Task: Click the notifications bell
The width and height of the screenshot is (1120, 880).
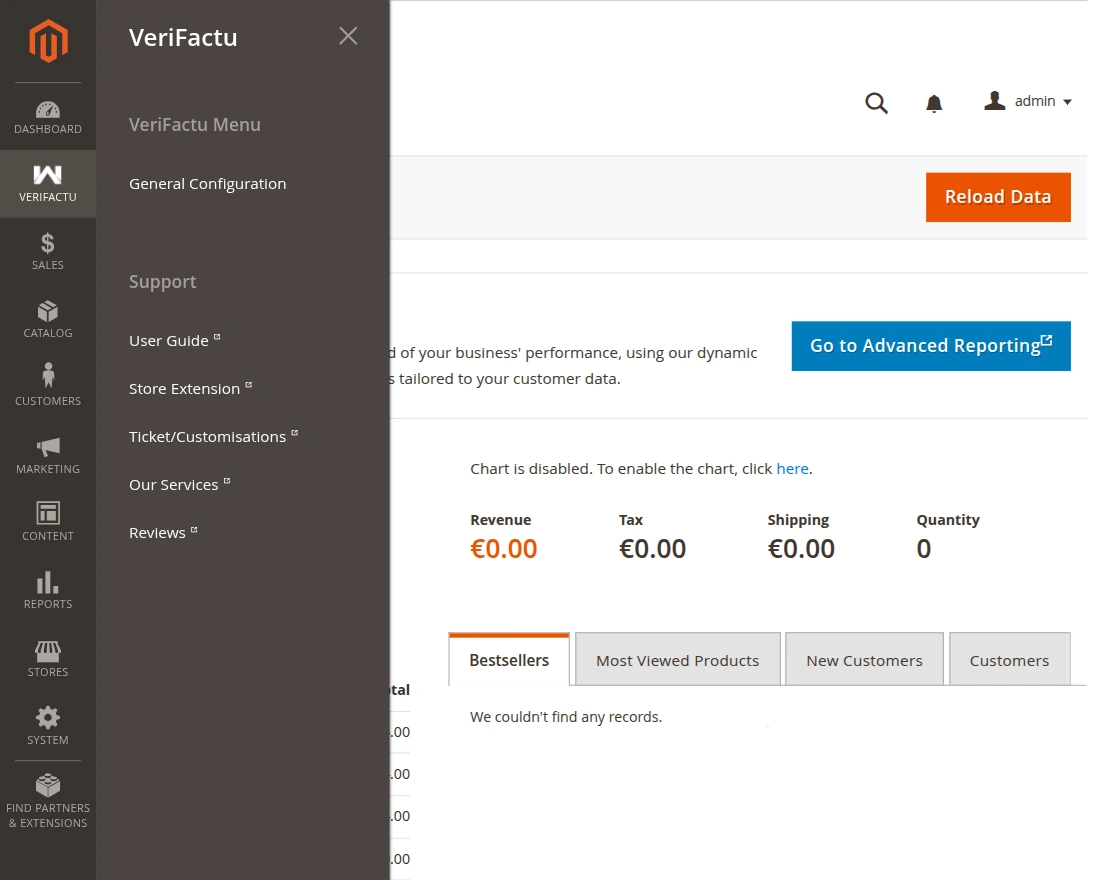Action: pyautogui.click(x=933, y=102)
